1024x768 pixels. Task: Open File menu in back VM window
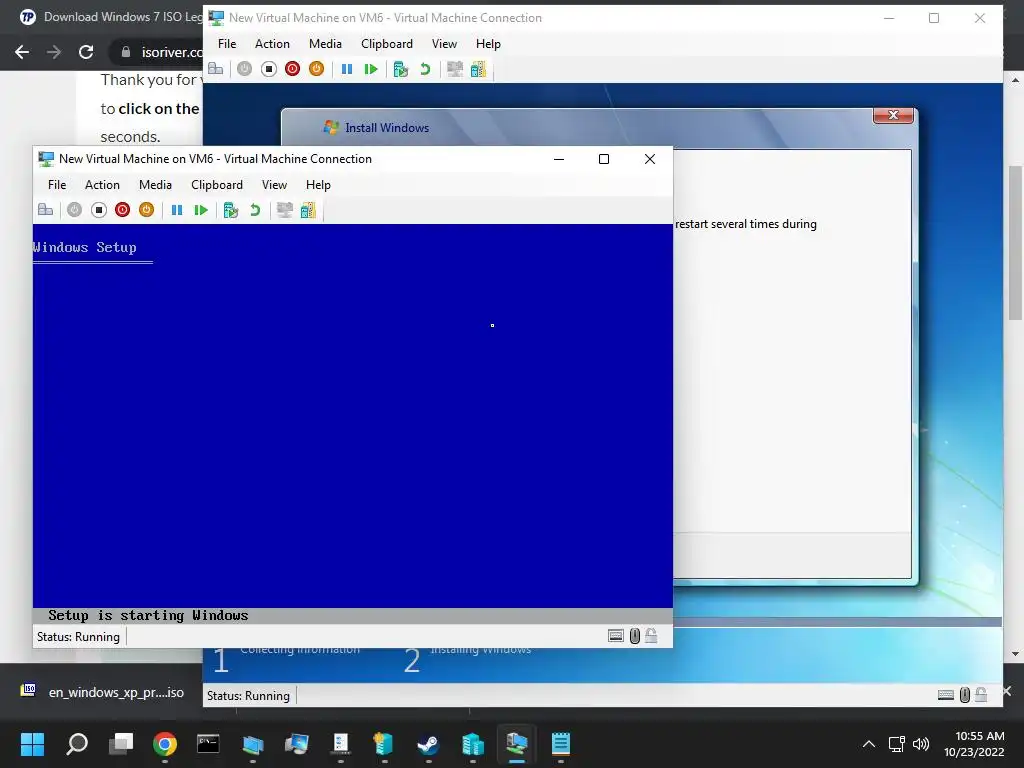(x=227, y=44)
